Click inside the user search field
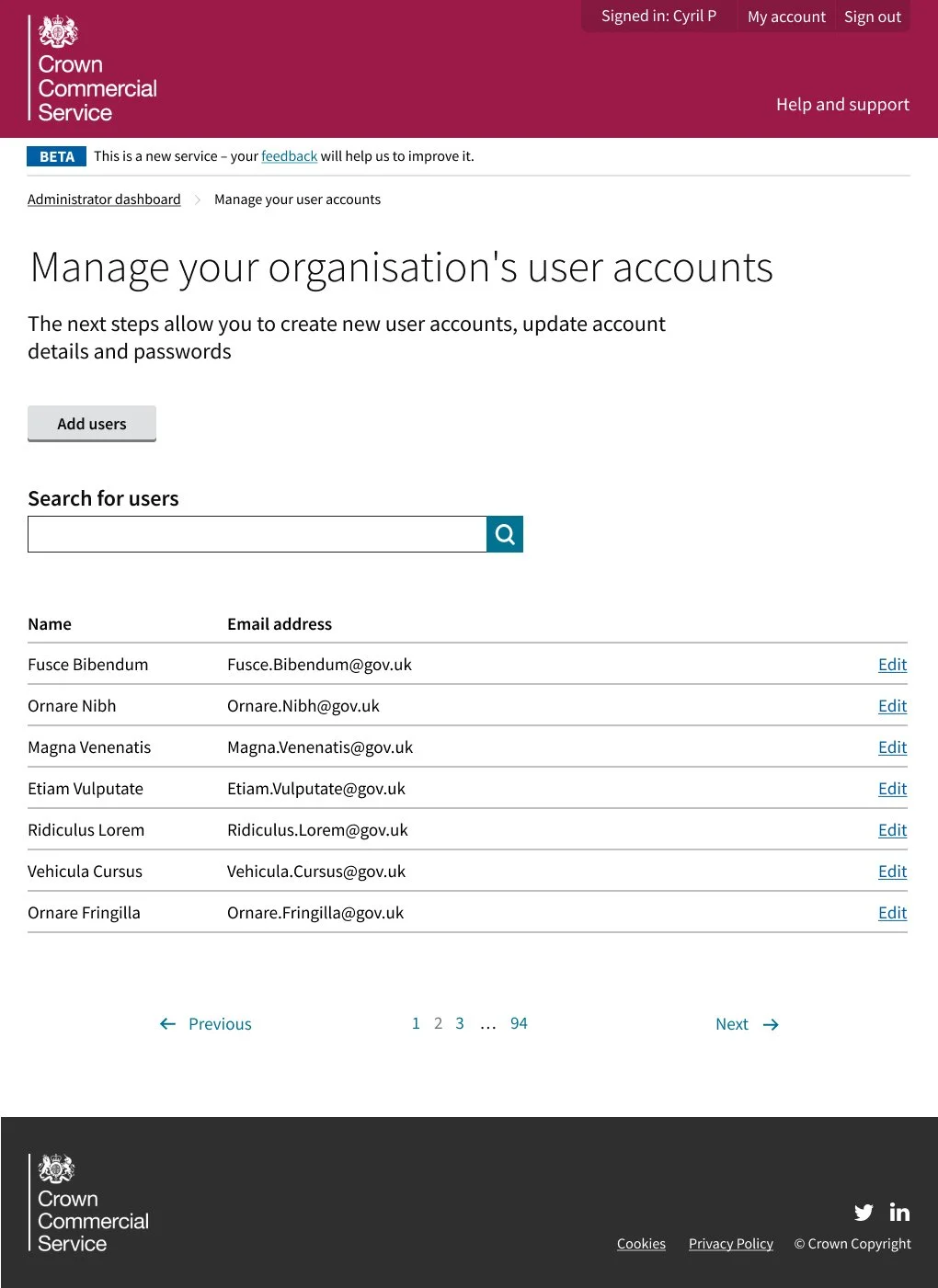Screen dimensions: 938x1288 tap(257, 533)
